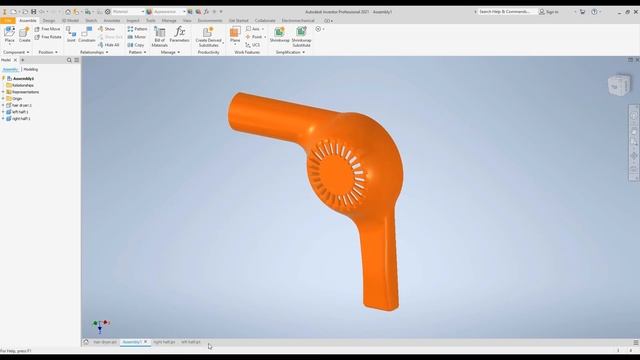Choose the Mirror component tool
This screenshot has width=640, height=360.
click(137, 37)
